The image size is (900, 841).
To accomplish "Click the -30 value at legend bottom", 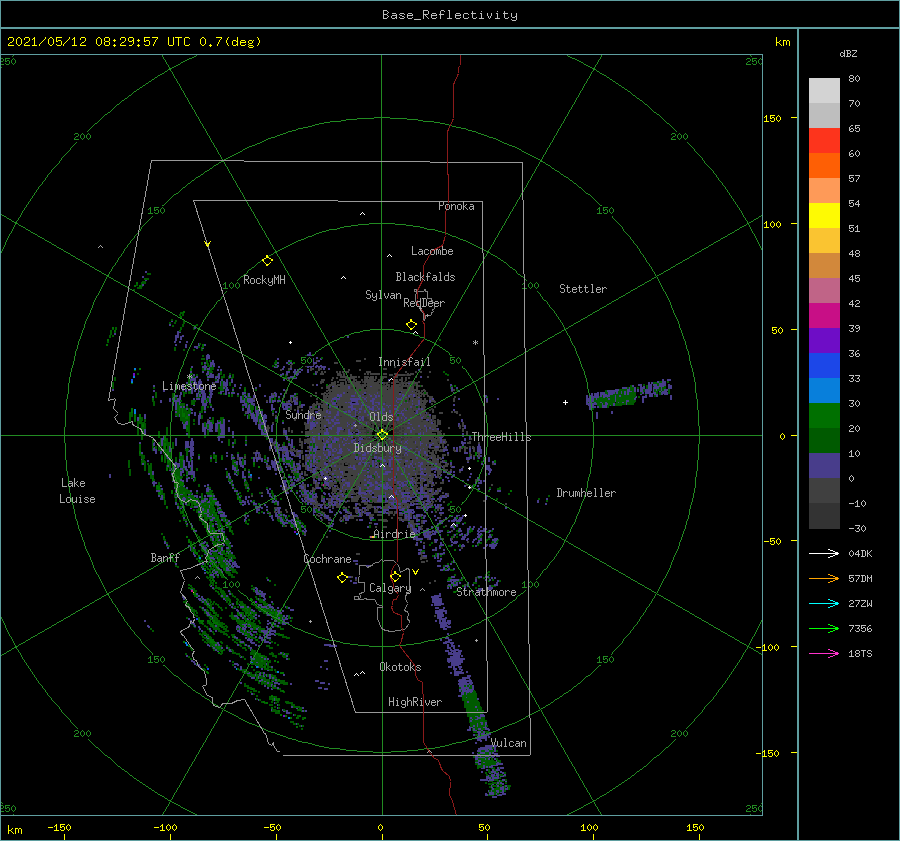I will pyautogui.click(x=858, y=529).
